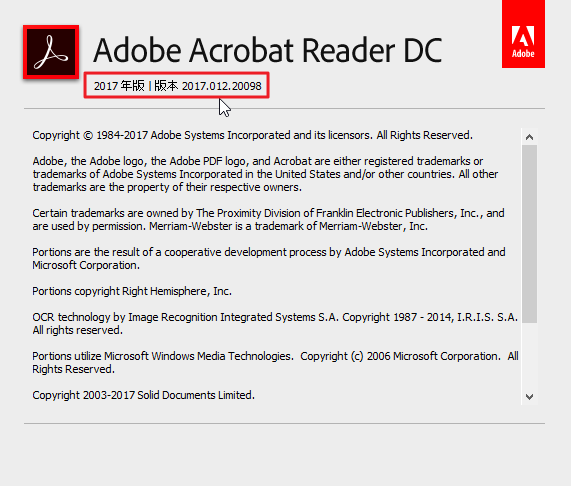Click the Proximity Division trademark paragraph
Screen dimensions: 571x486
tap(268, 220)
